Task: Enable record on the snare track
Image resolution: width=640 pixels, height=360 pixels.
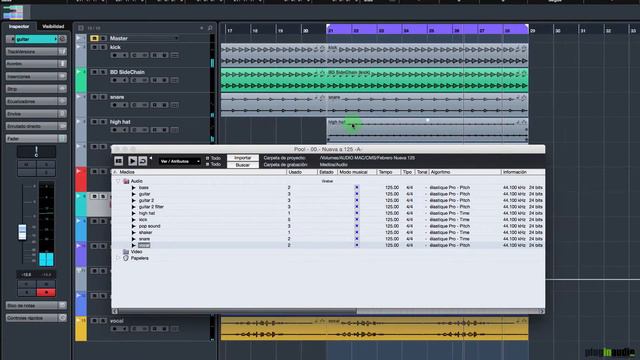Action: tap(114, 105)
